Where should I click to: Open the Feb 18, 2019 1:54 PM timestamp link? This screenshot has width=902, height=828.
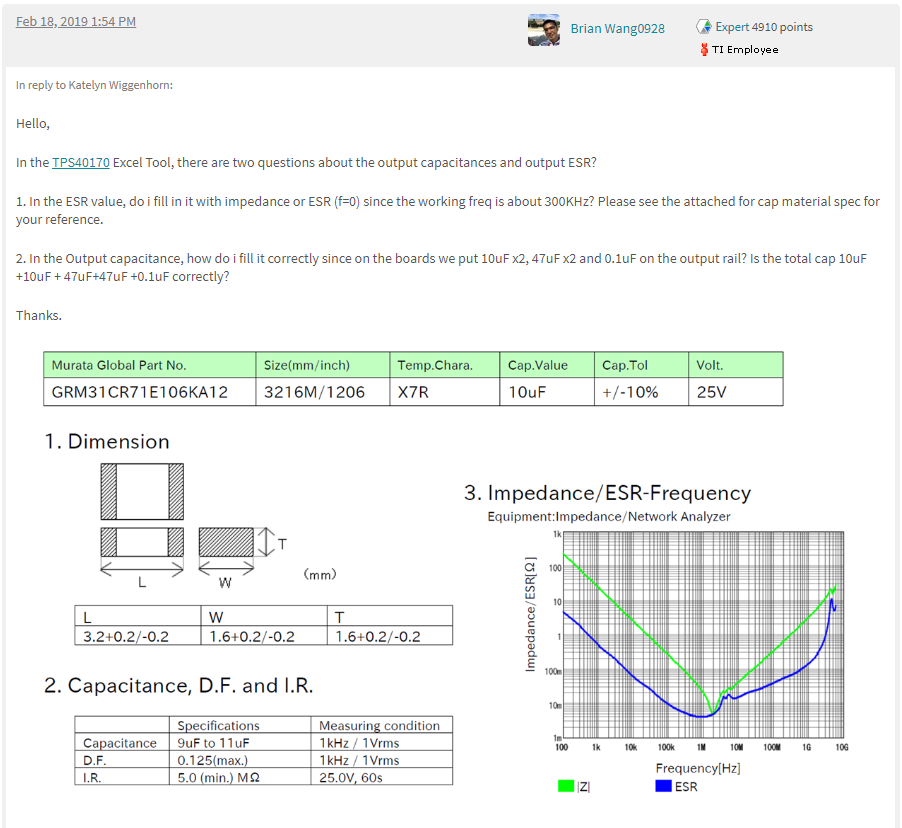click(x=76, y=21)
